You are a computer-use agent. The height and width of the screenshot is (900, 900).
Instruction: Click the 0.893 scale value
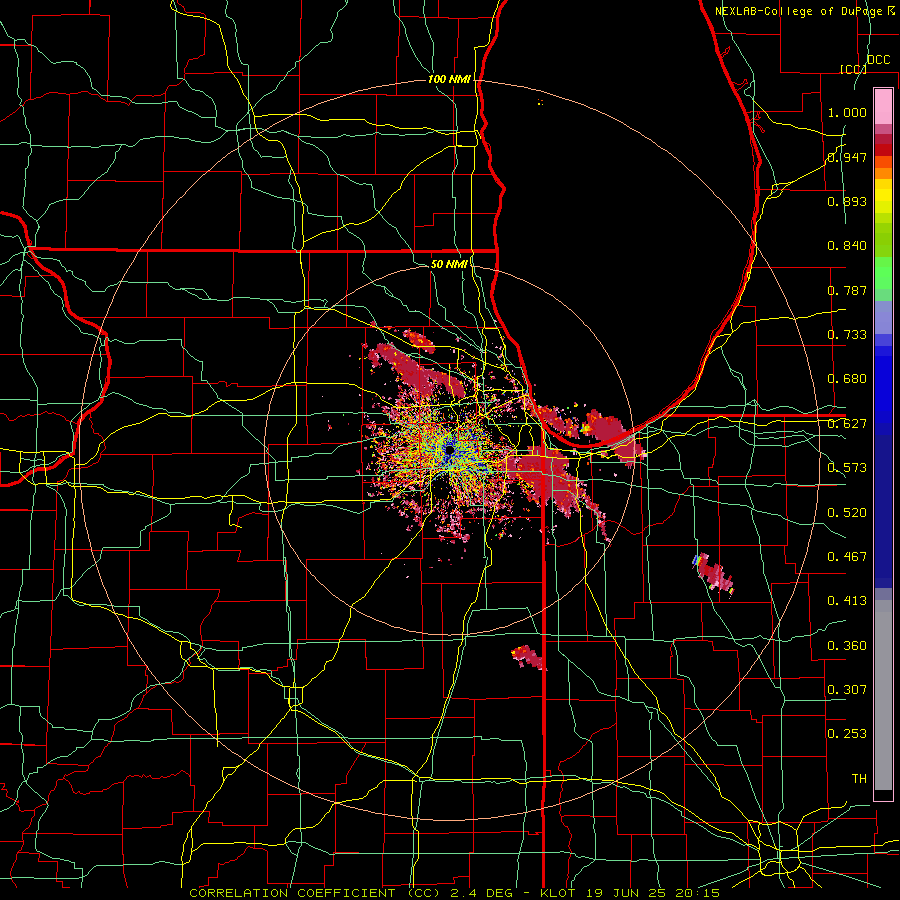847,201
